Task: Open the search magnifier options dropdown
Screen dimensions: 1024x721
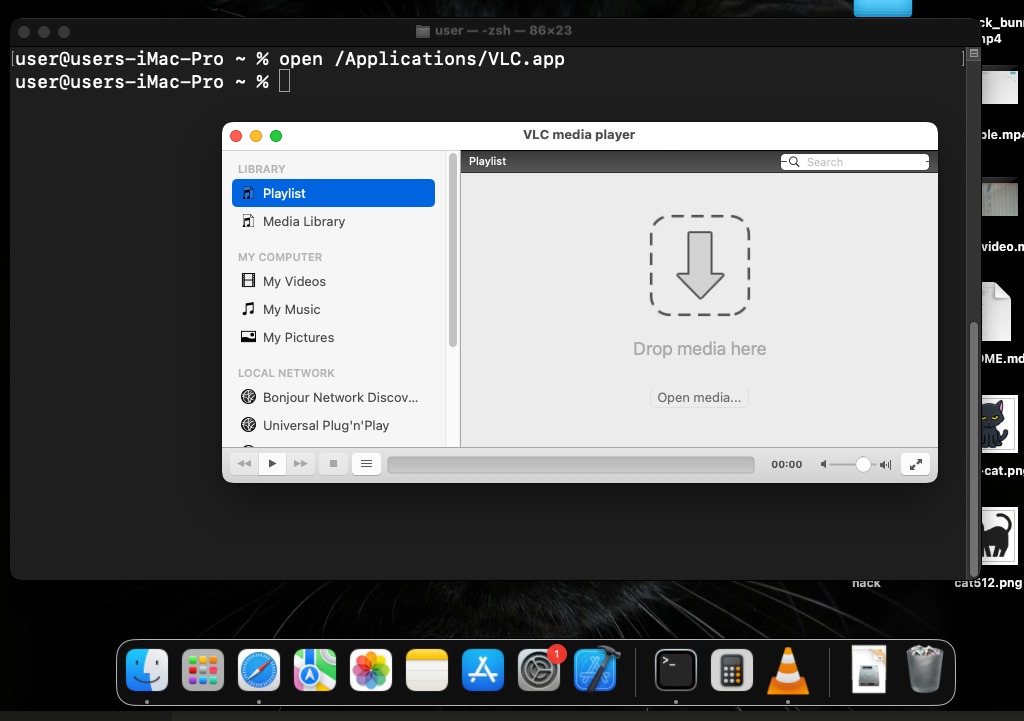Action: point(793,162)
